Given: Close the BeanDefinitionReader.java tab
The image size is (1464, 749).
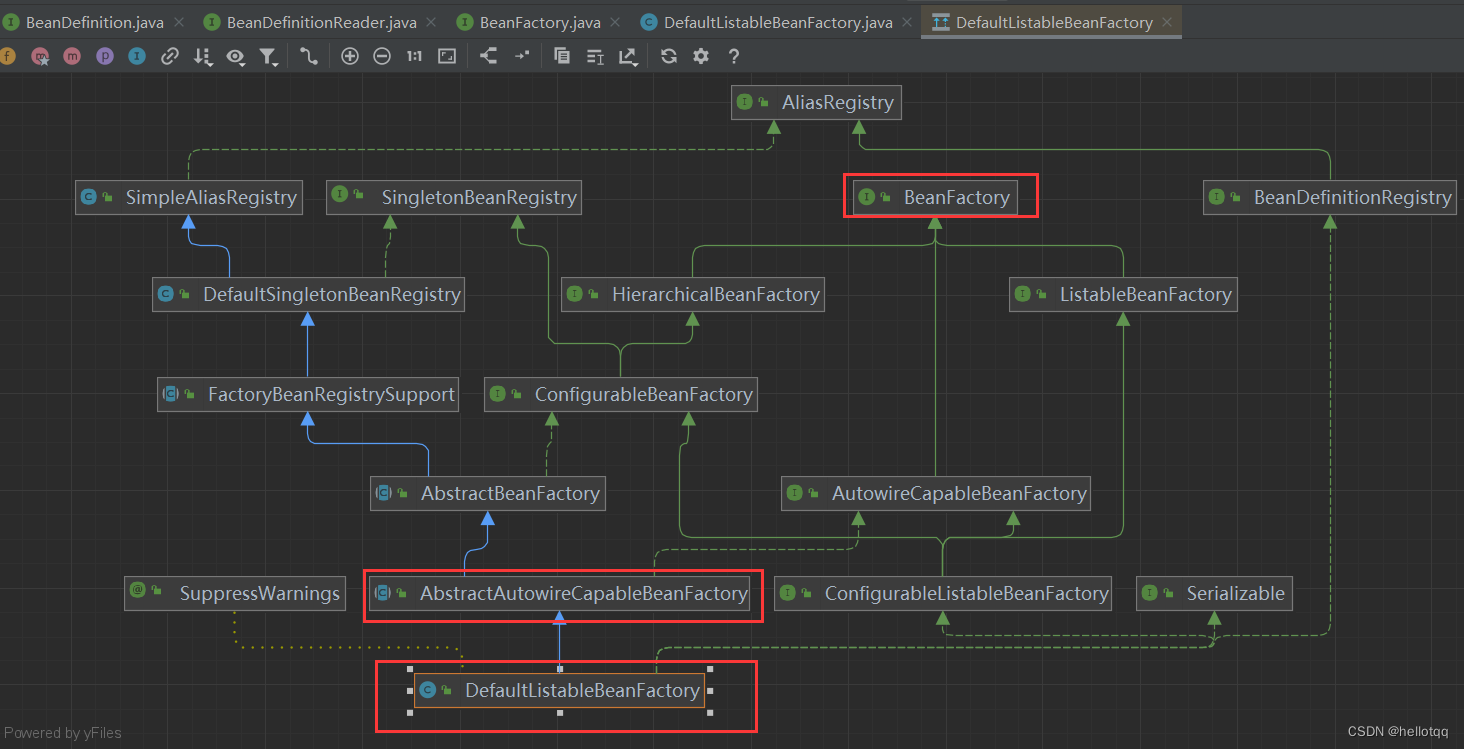Looking at the screenshot, I should (x=432, y=22).
